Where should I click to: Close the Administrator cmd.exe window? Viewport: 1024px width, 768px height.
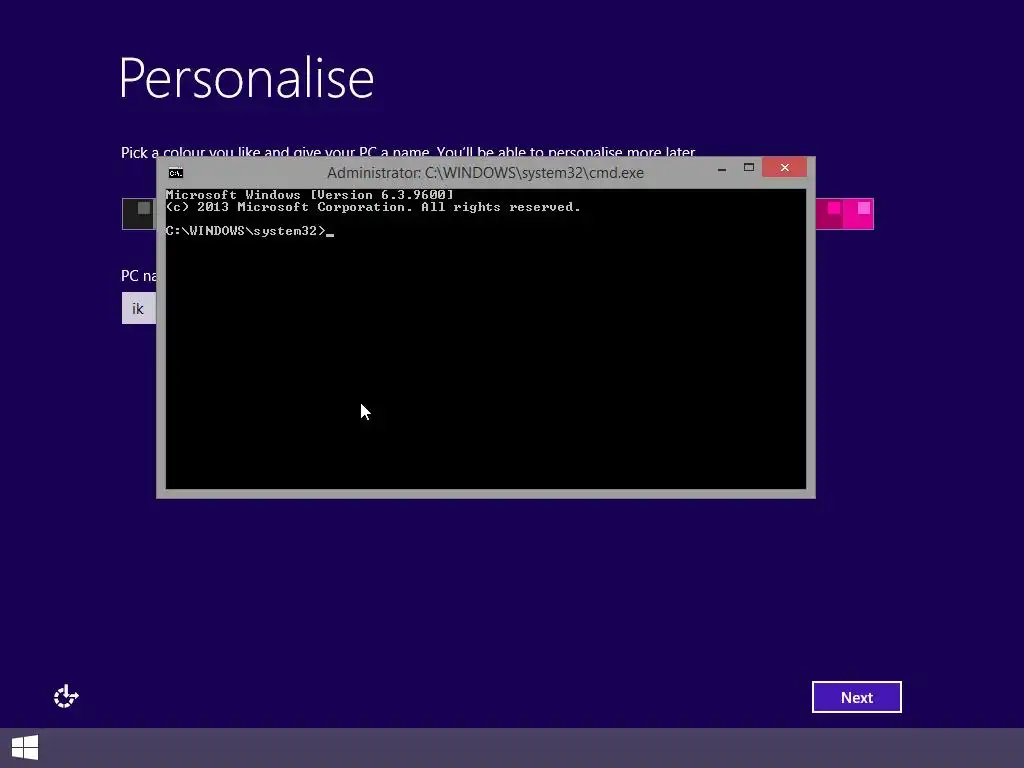[x=784, y=168]
